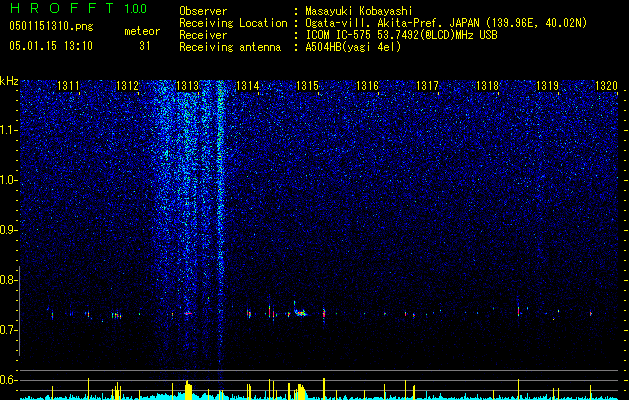
Task: Select the ICOM IC-575 53.7492 MHz receiver text
Action: (x=401, y=35)
